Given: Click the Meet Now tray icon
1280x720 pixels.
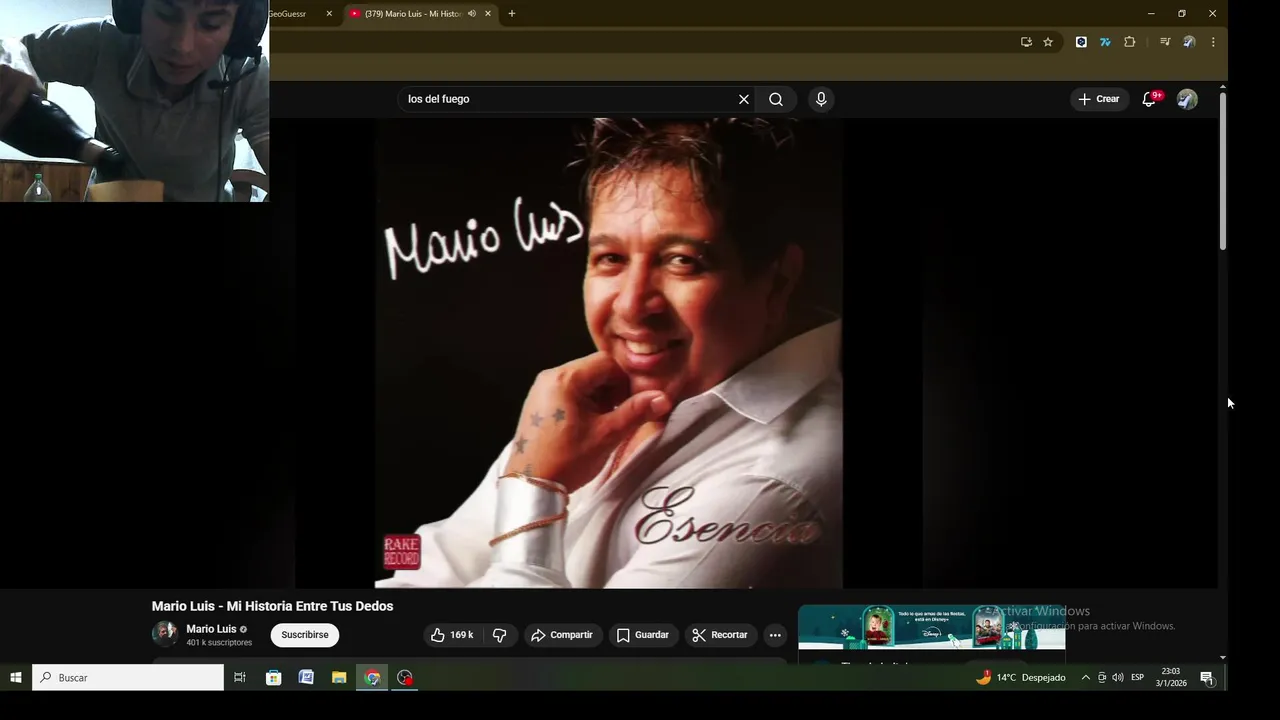Looking at the screenshot, I should point(1102,677).
